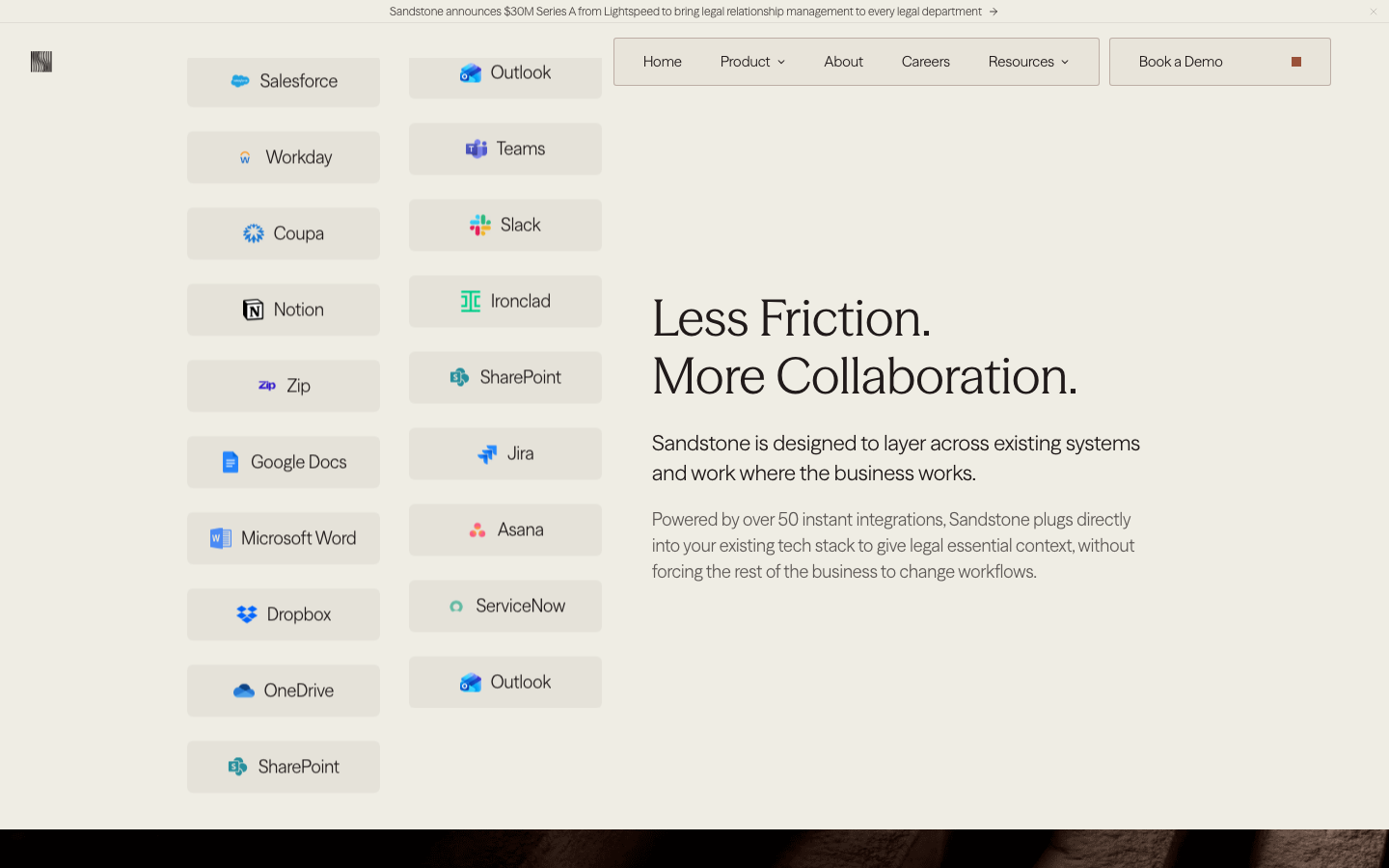This screenshot has width=1389, height=868.
Task: Click the Teams logo icon
Action: point(477,149)
